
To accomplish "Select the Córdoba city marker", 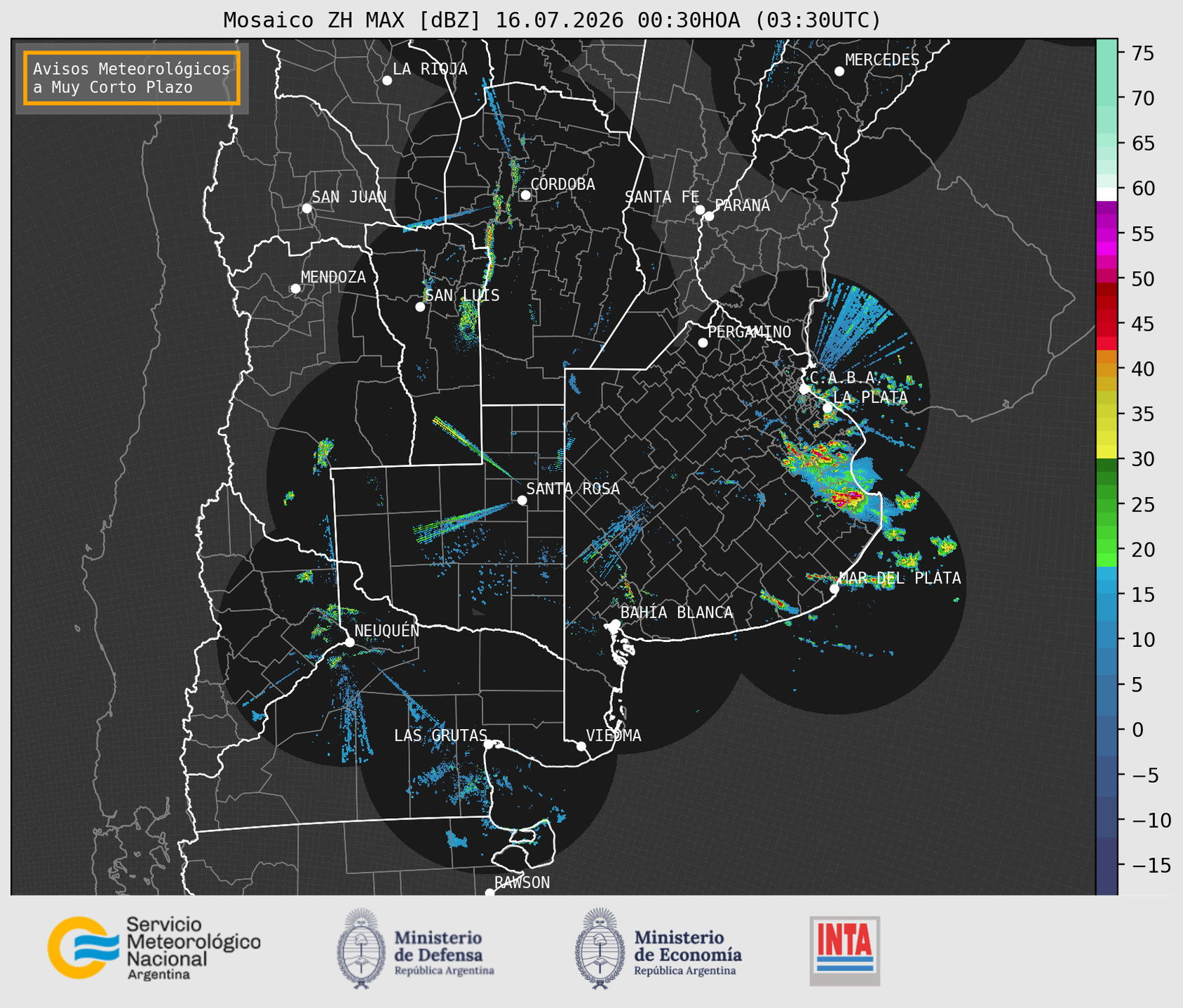I will [525, 195].
